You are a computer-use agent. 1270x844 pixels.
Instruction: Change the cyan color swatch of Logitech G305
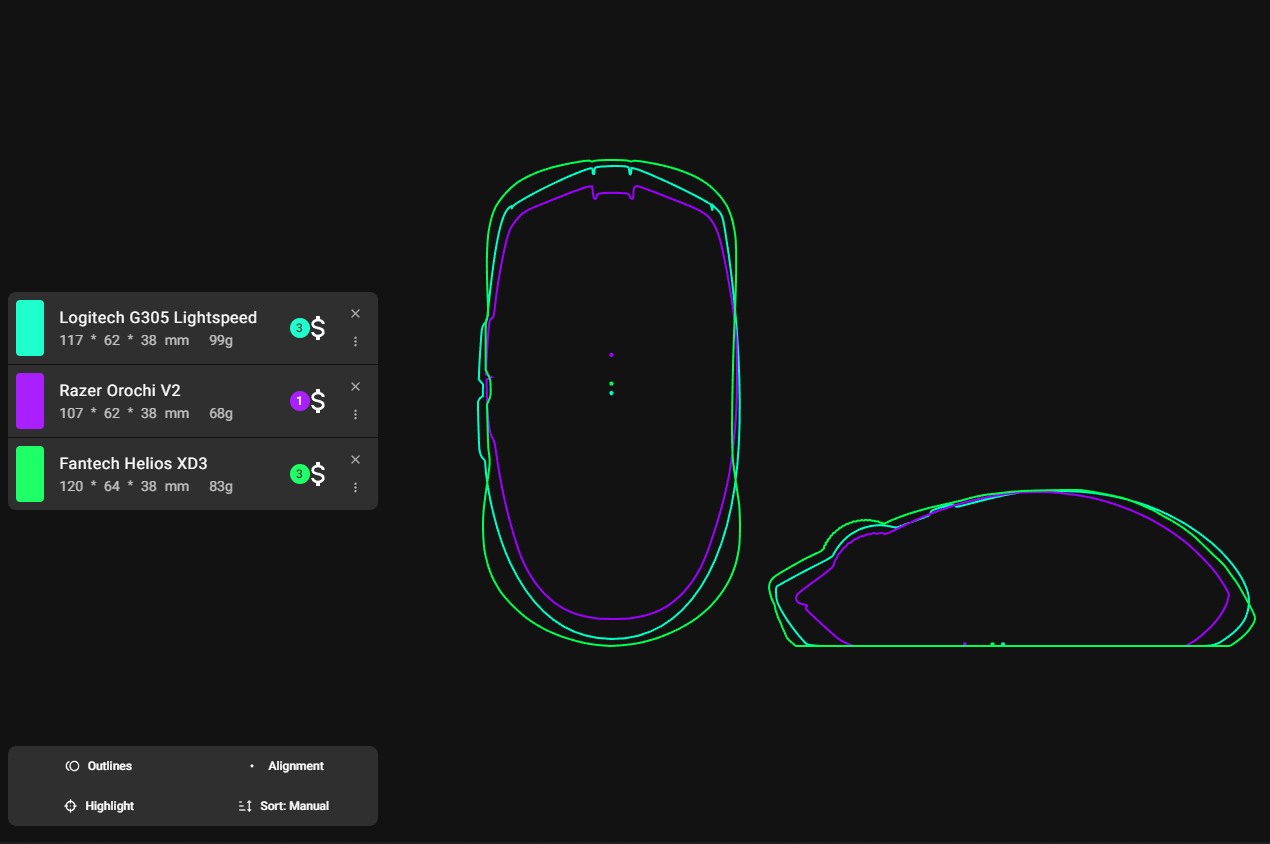pos(30,328)
